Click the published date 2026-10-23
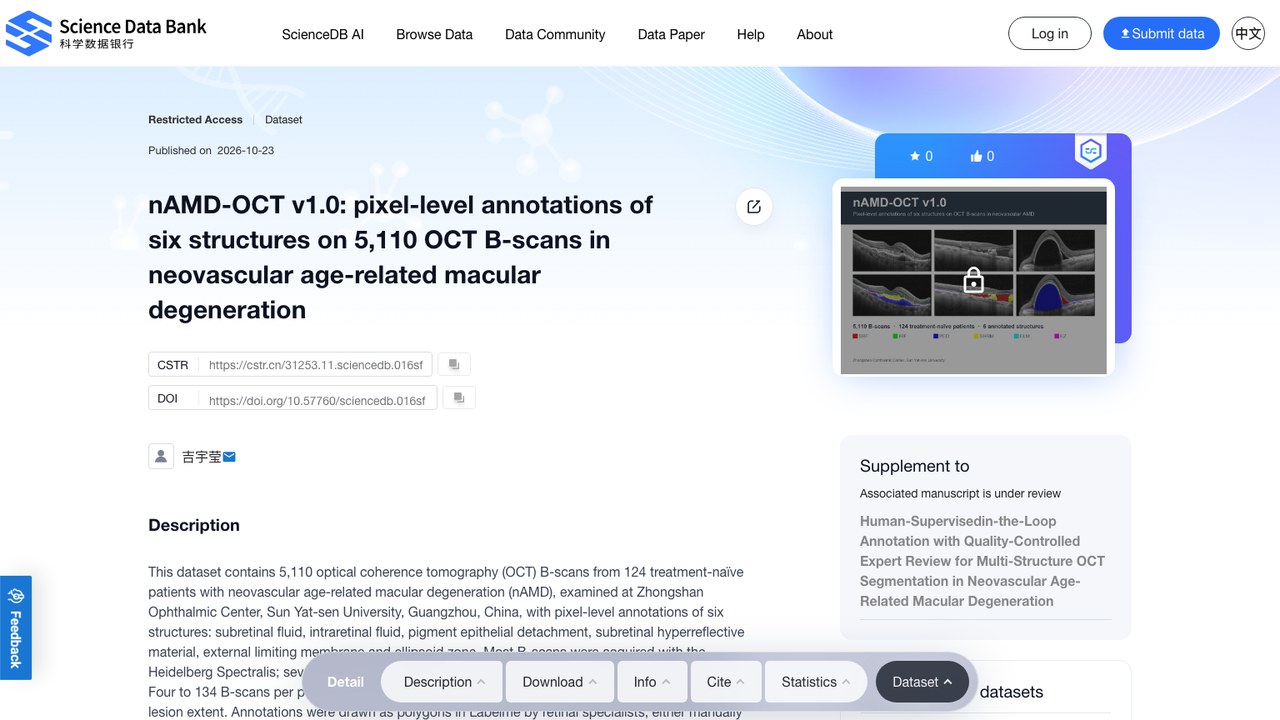The height and width of the screenshot is (720, 1280). click(246, 151)
